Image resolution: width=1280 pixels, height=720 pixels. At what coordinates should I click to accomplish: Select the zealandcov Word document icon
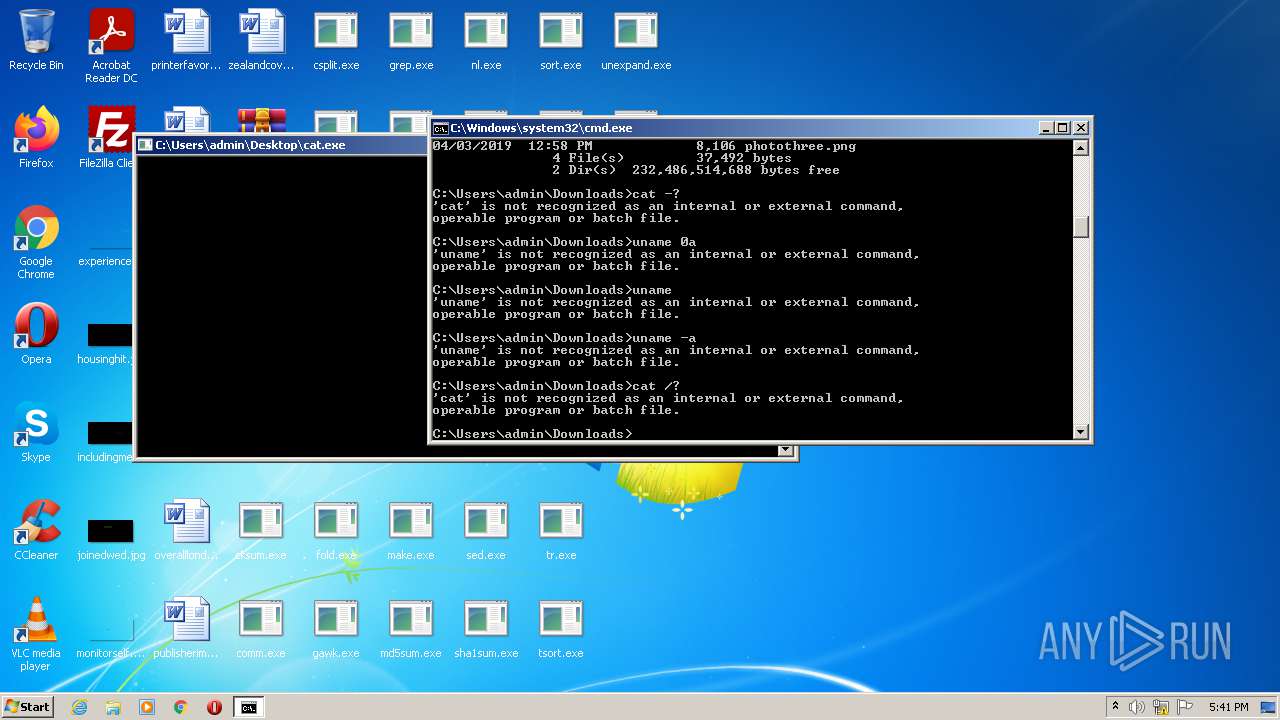pos(261,40)
